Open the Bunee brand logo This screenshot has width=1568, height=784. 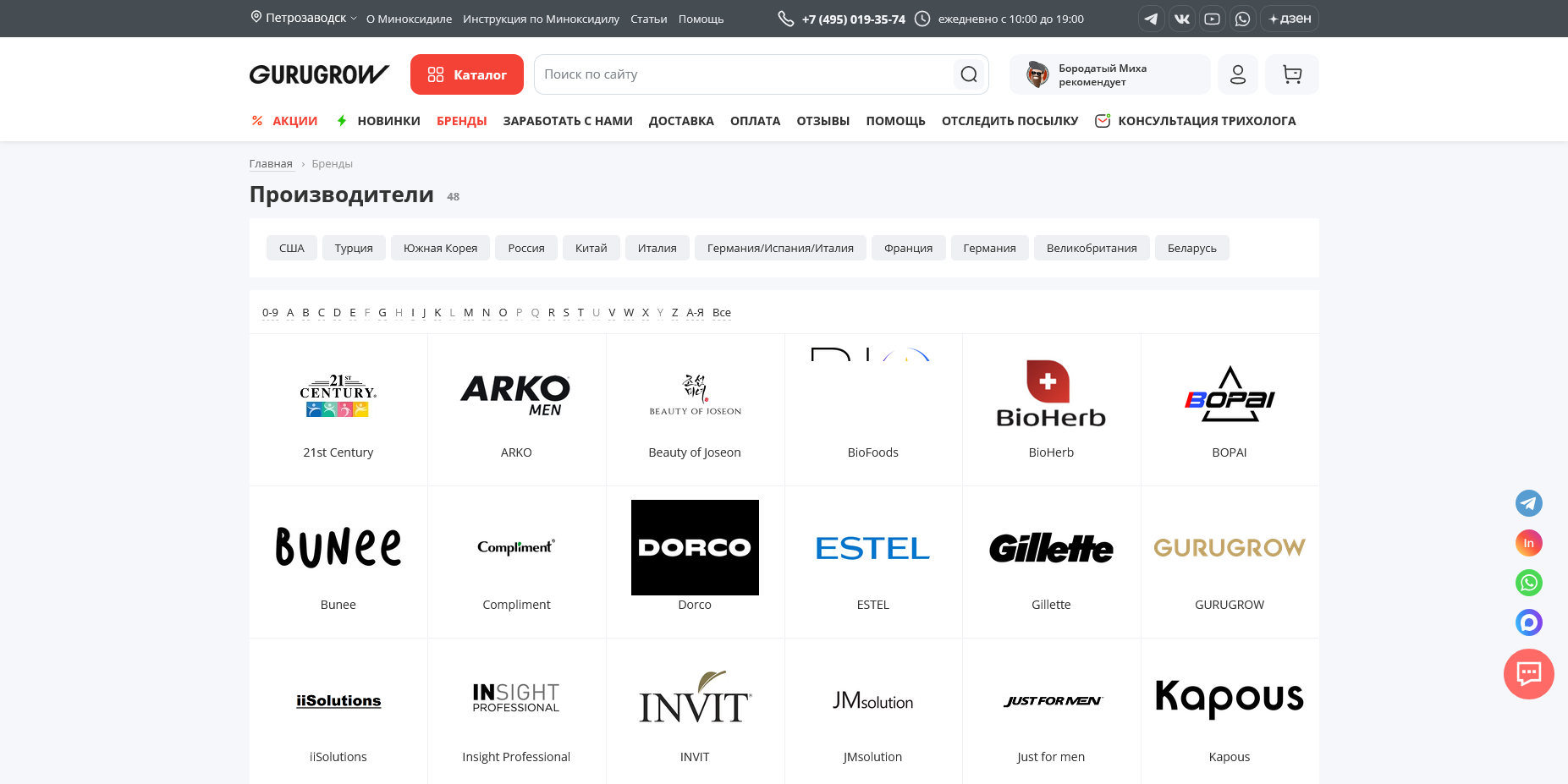(x=338, y=547)
